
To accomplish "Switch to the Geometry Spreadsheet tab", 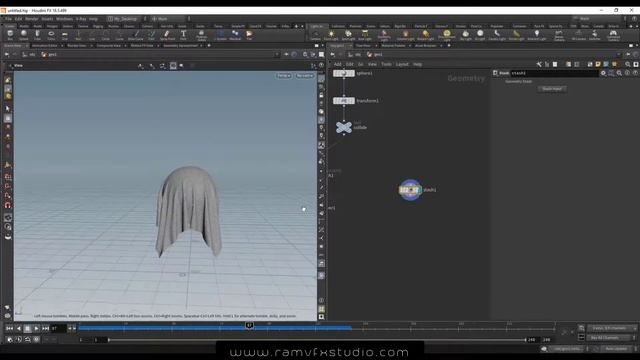I will pyautogui.click(x=180, y=46).
